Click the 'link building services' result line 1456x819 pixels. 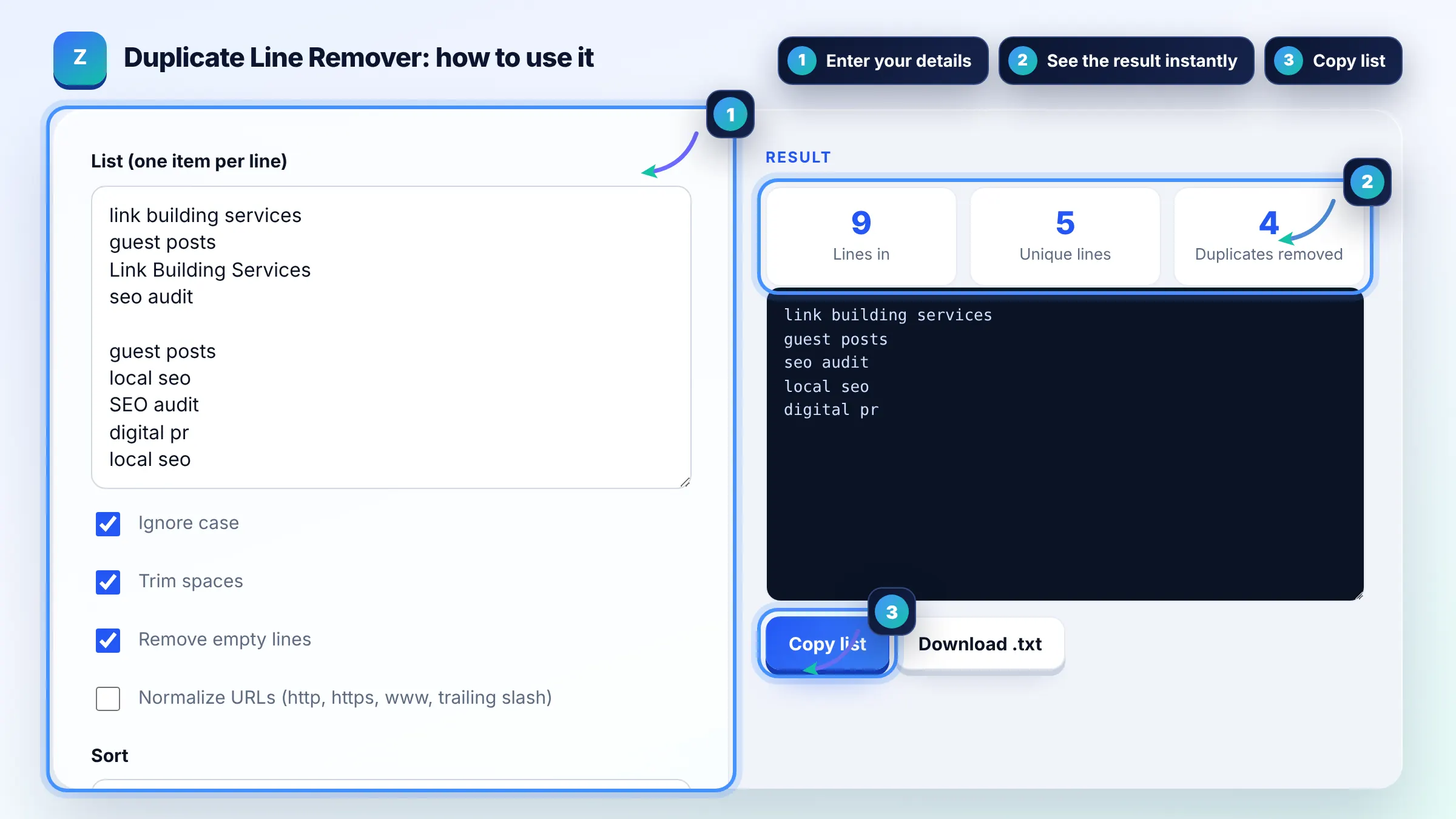888,315
